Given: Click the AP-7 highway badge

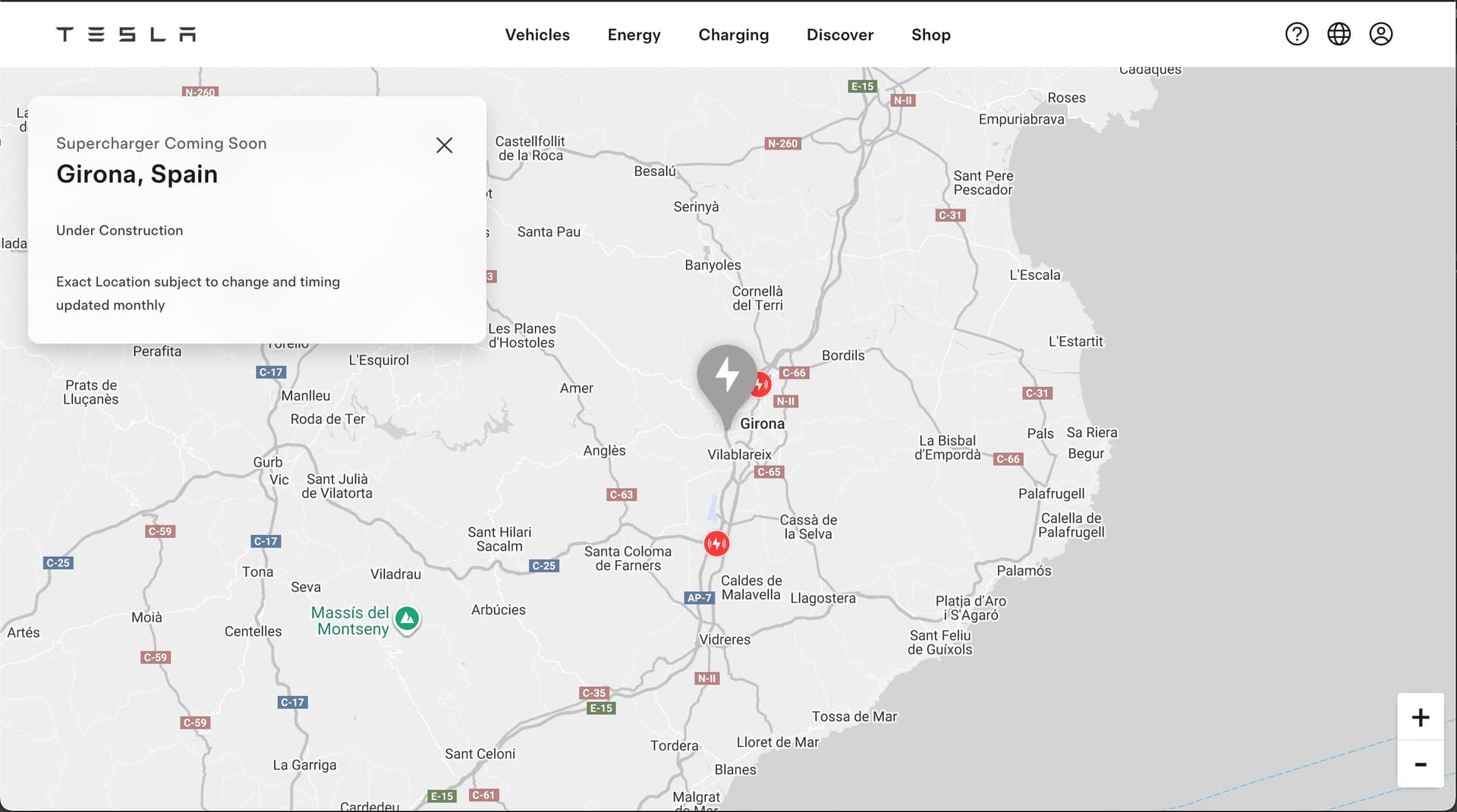Looking at the screenshot, I should click(x=699, y=598).
